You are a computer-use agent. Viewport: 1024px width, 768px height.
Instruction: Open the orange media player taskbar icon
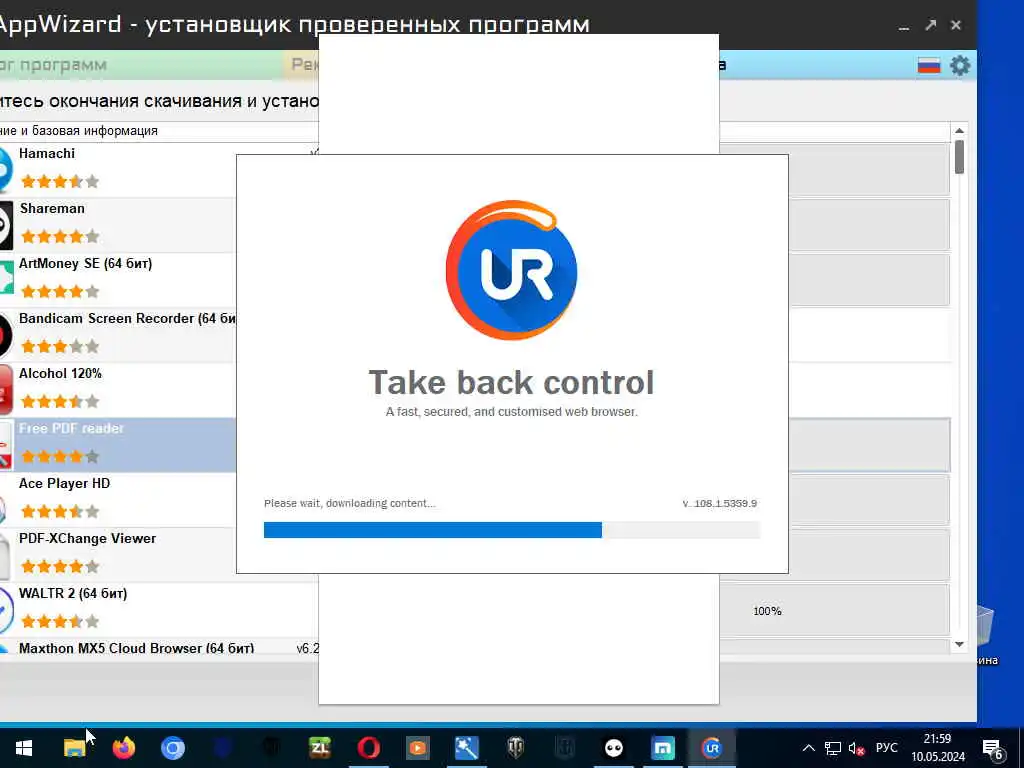(x=417, y=748)
